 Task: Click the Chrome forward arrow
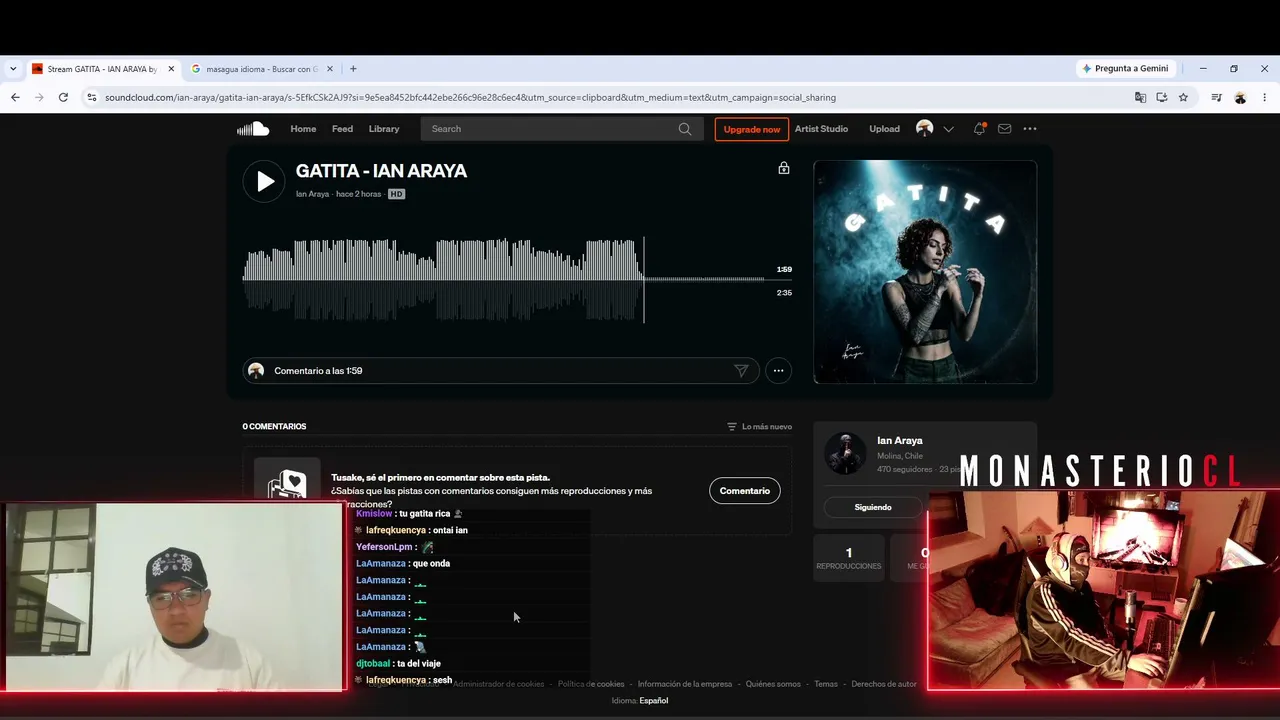(x=39, y=97)
